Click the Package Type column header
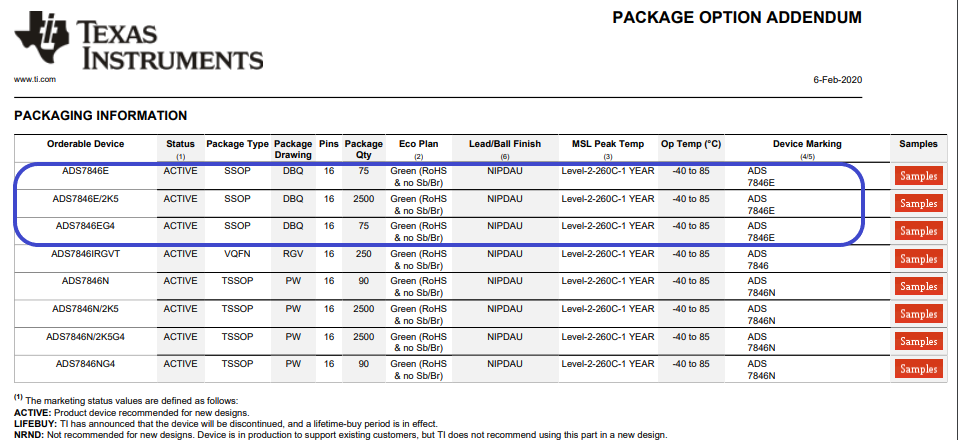 [x=237, y=144]
